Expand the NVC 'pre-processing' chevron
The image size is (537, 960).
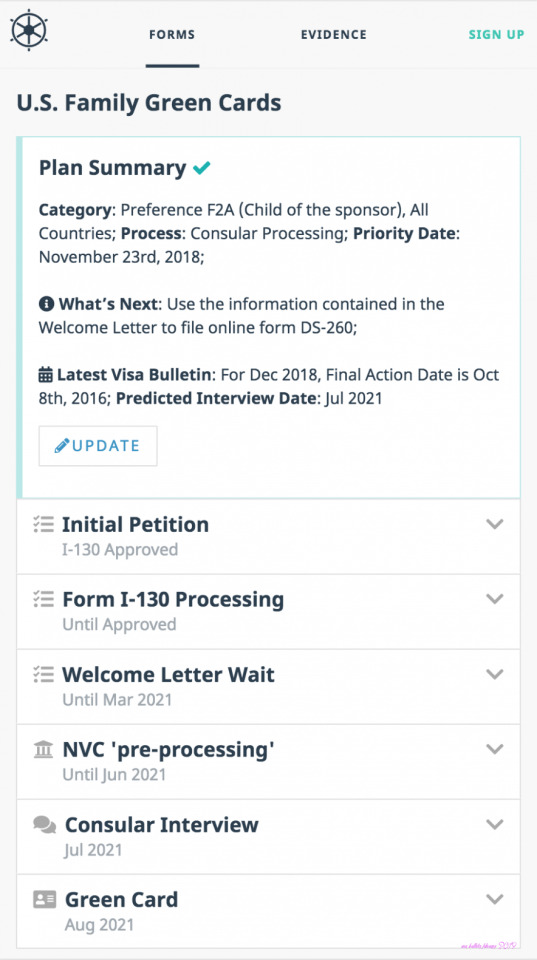pyautogui.click(x=494, y=749)
